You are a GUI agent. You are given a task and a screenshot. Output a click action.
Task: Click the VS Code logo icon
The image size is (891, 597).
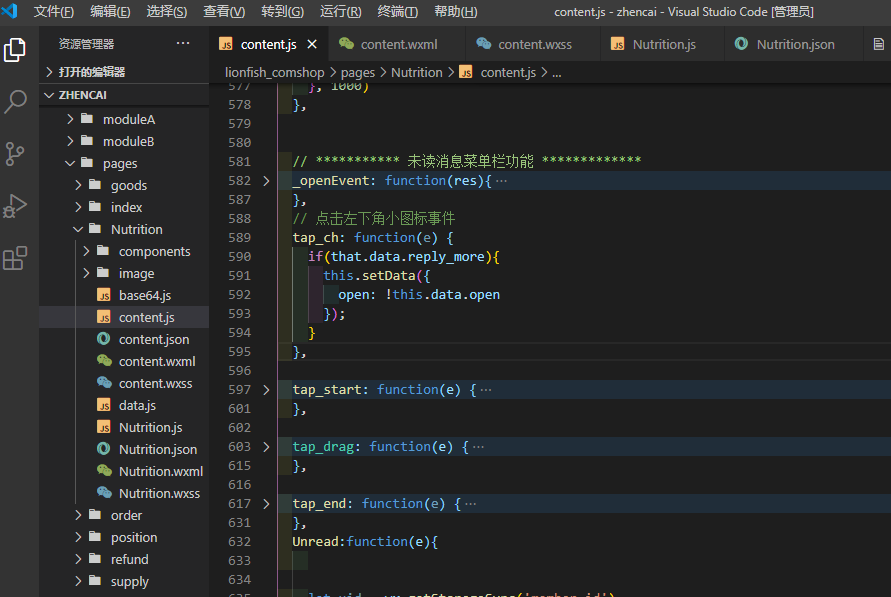pos(10,11)
